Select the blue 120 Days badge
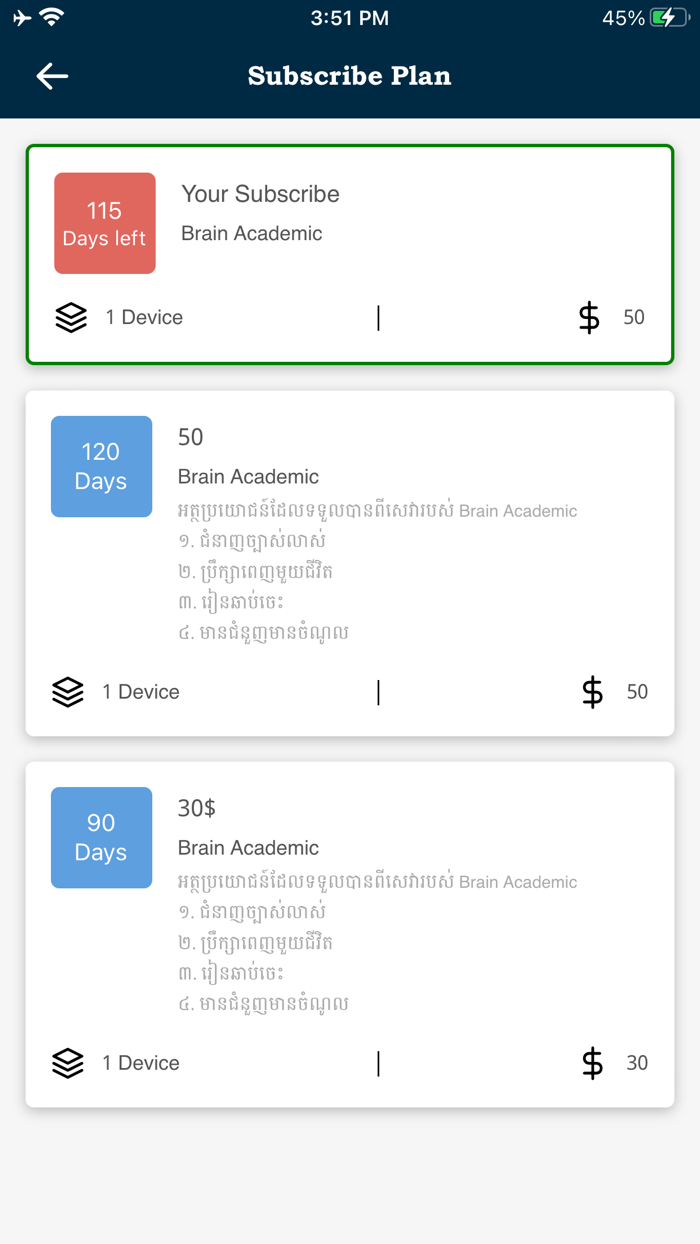This screenshot has height=1244, width=700. click(x=101, y=466)
